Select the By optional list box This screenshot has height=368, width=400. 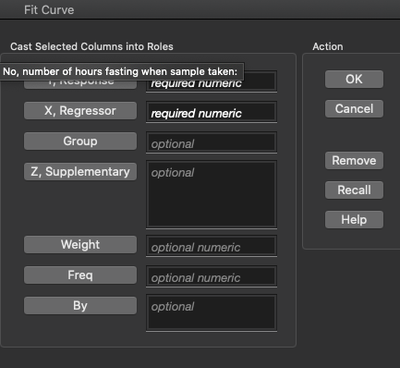tap(211, 313)
